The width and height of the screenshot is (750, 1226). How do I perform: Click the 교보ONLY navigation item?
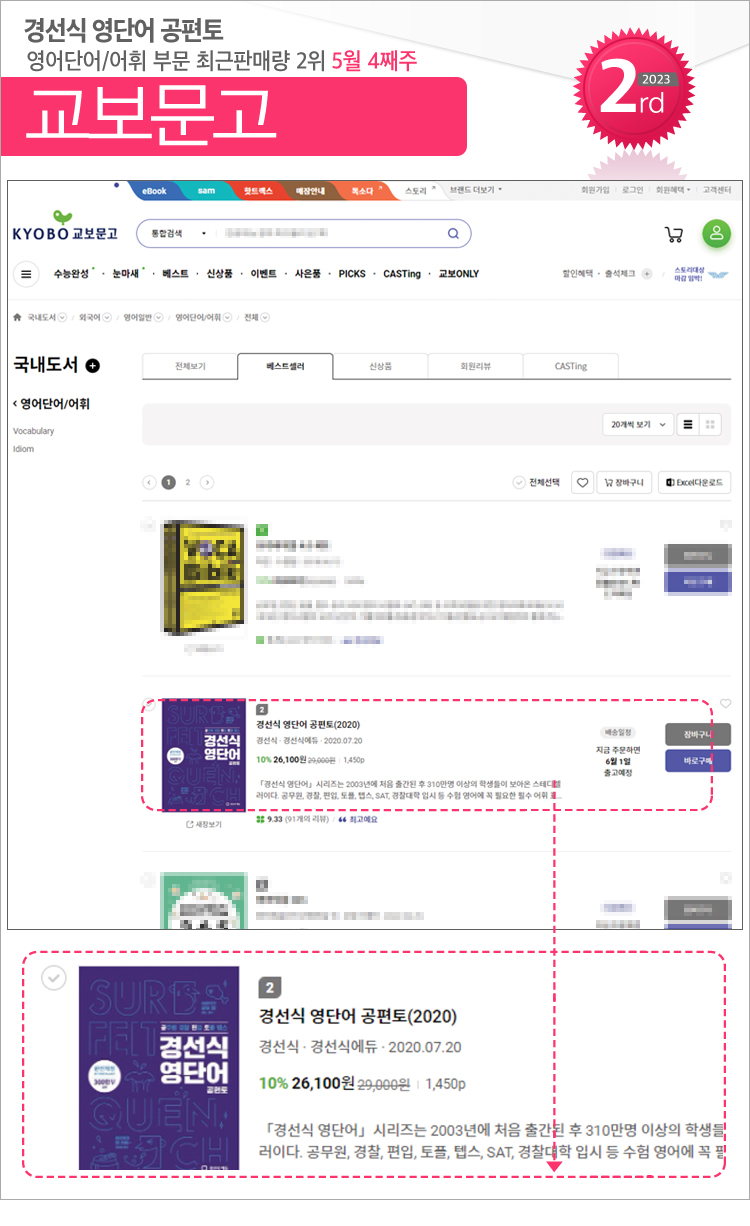[459, 273]
